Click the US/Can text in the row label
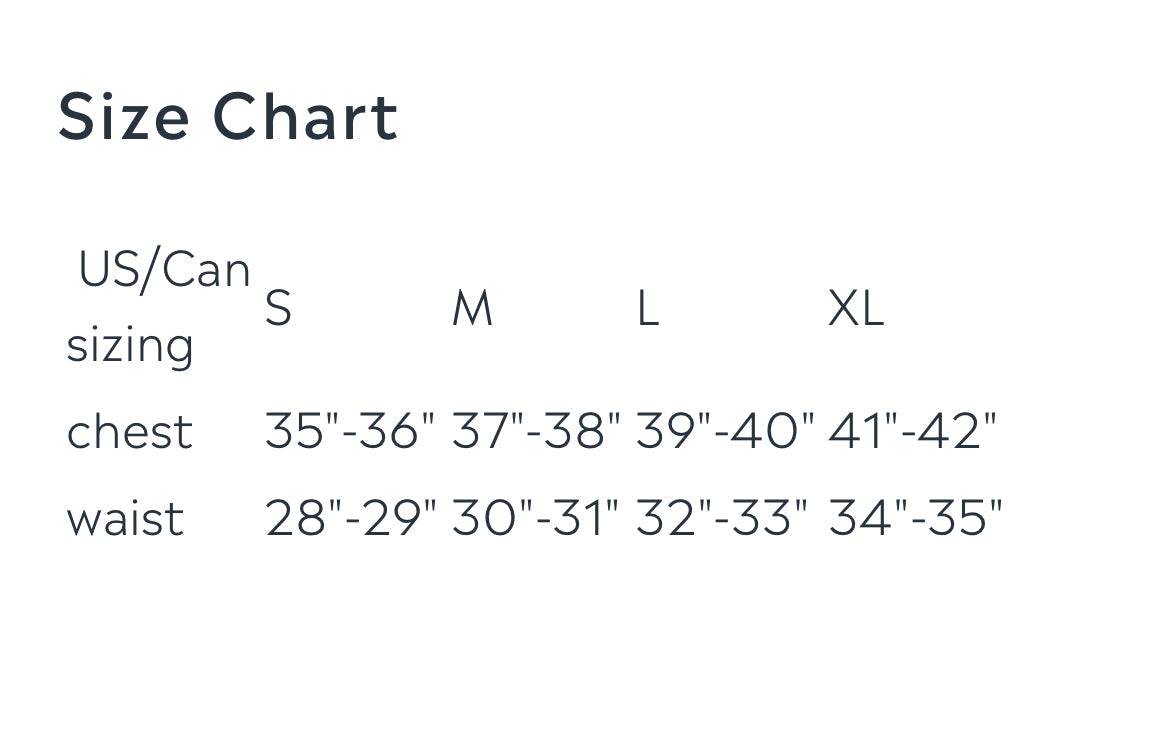The width and height of the screenshot is (1170, 746). point(164,270)
